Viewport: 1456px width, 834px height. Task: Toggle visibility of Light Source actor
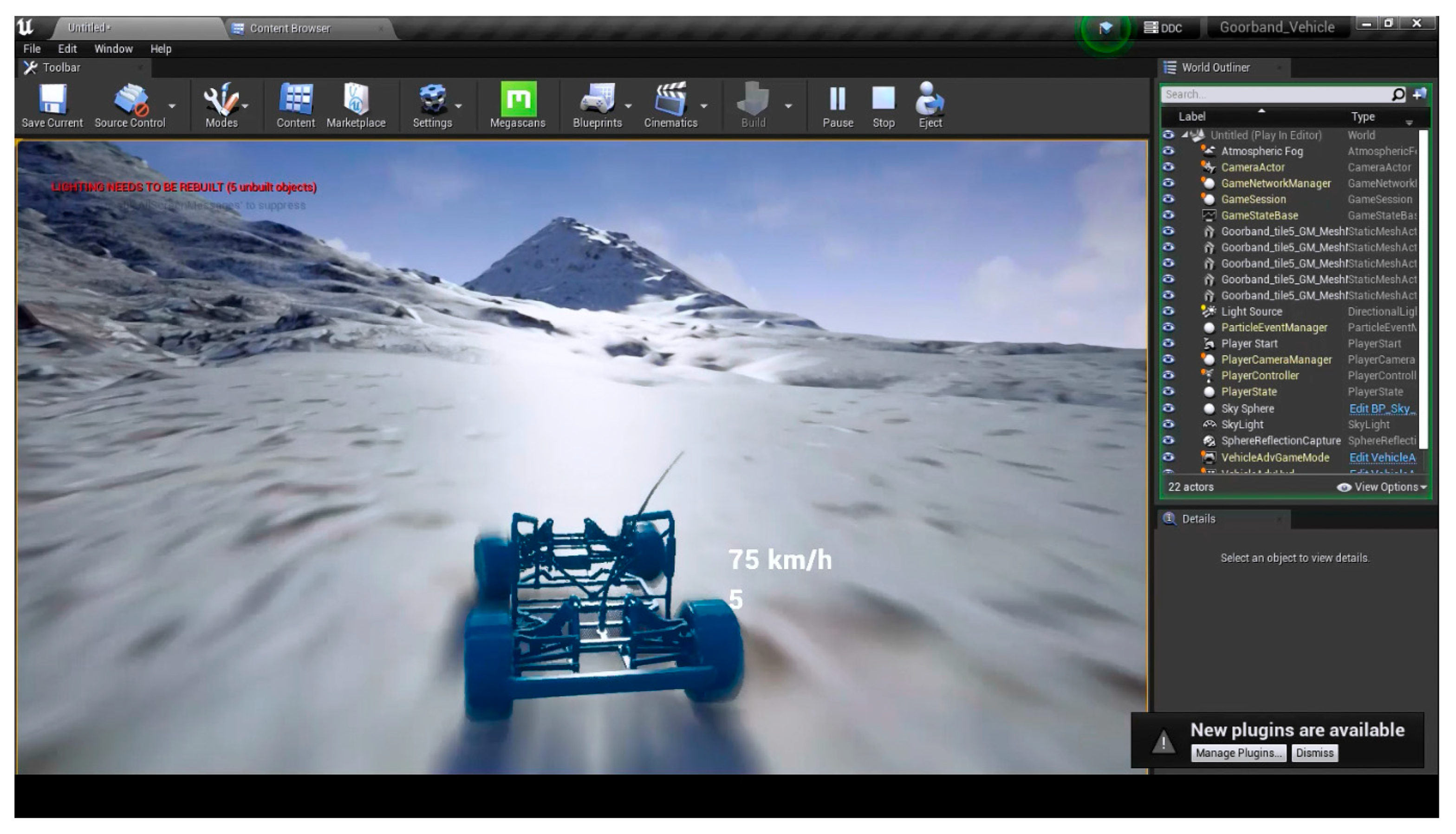(x=1168, y=312)
